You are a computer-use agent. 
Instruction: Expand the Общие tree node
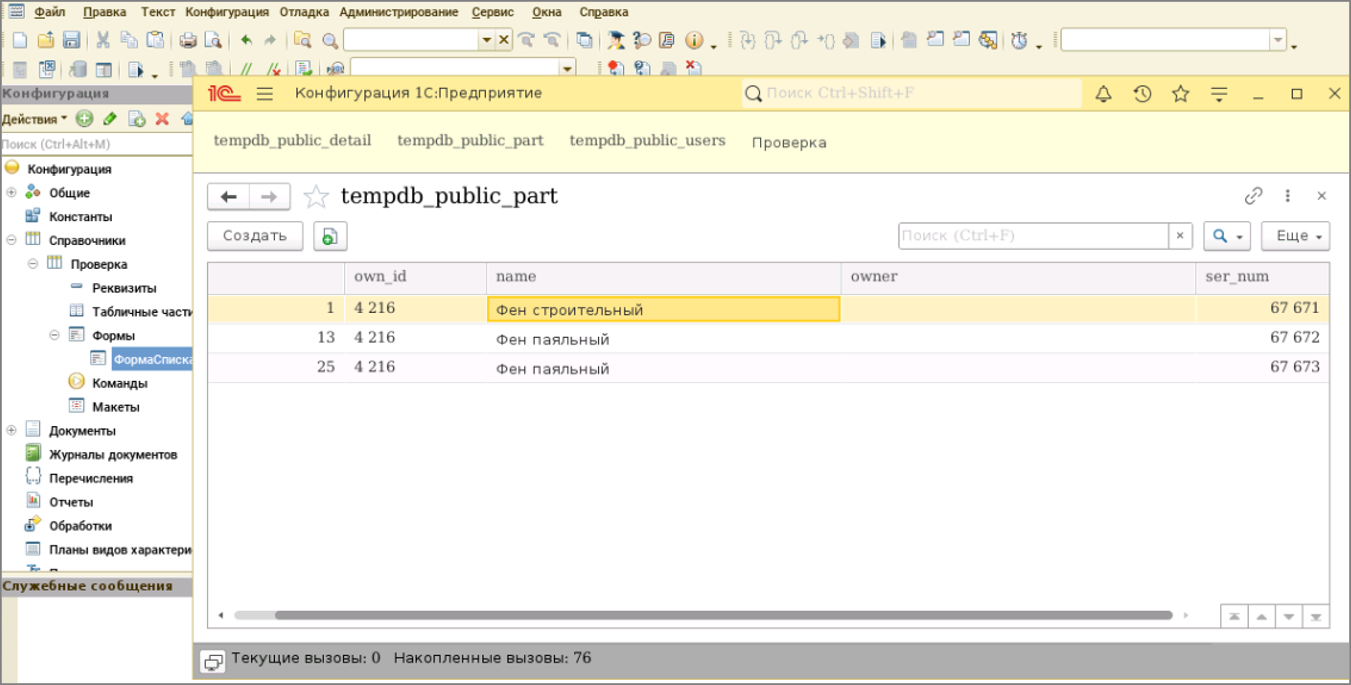pyautogui.click(x=11, y=193)
